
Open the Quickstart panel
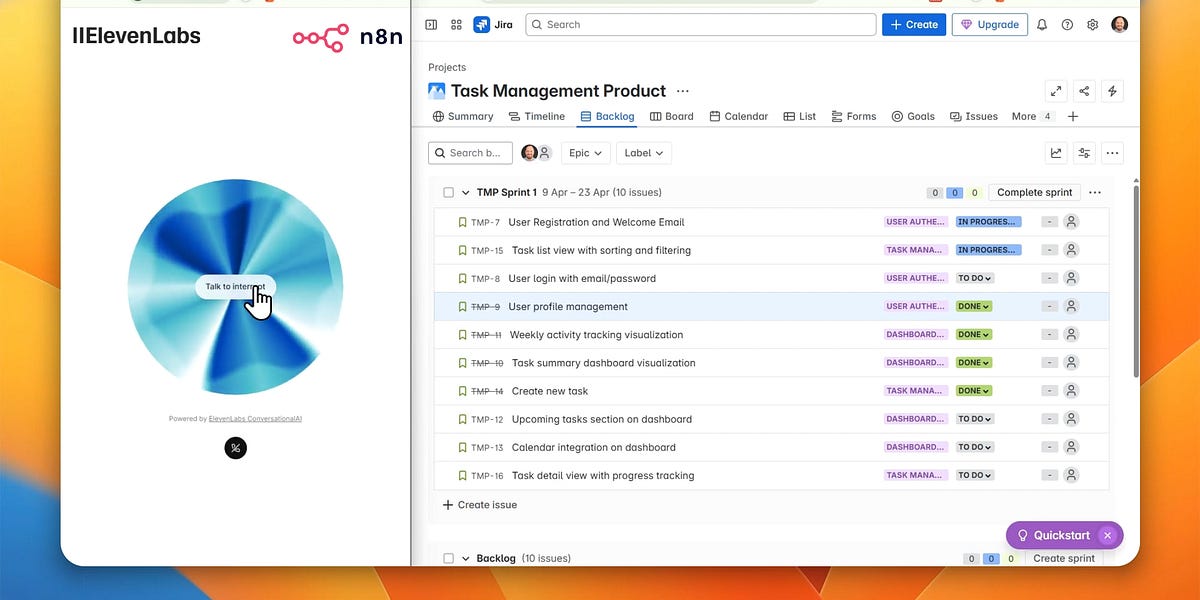click(x=1052, y=535)
